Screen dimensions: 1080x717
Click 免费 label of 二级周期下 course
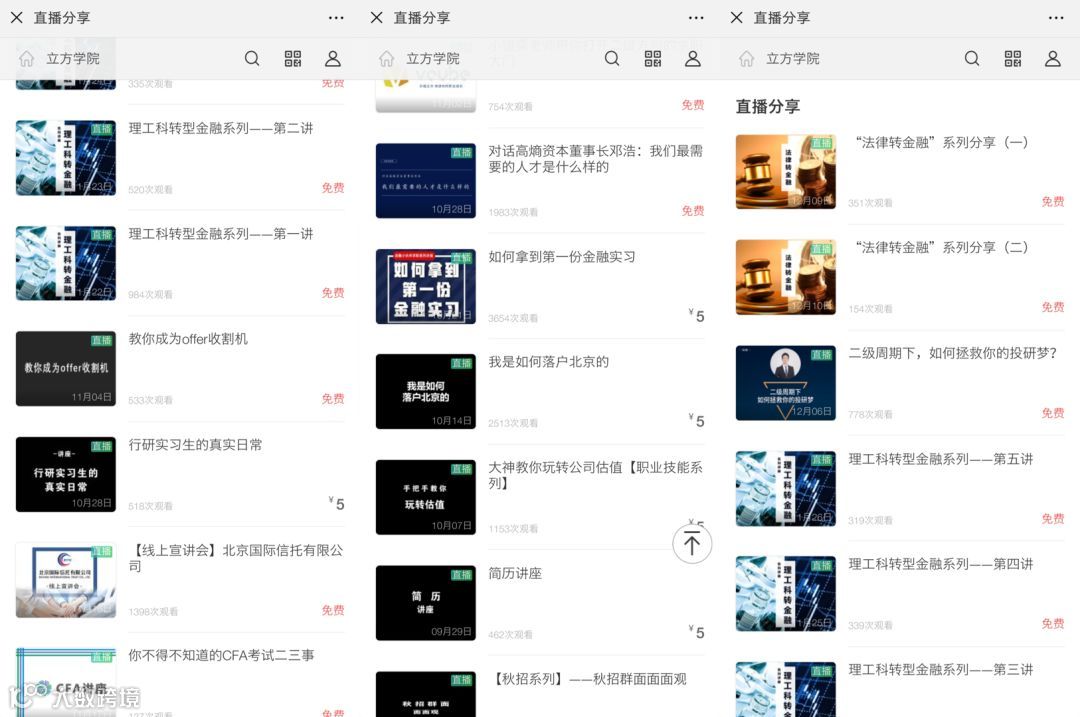[x=1052, y=413]
